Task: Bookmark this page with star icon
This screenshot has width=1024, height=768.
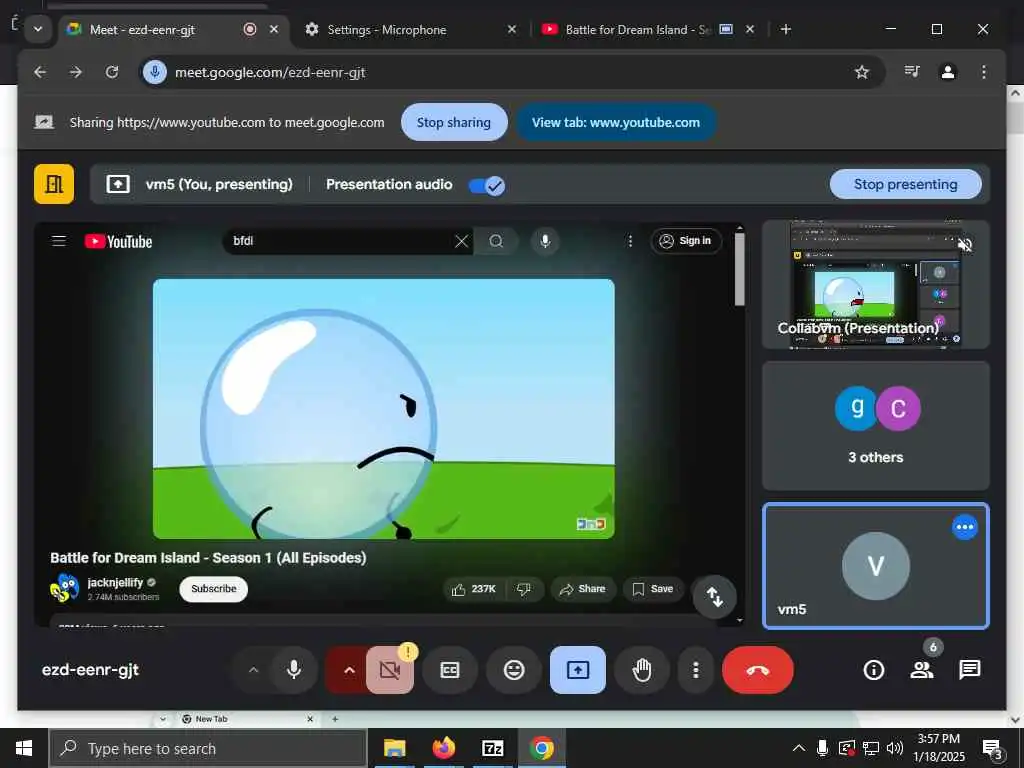Action: [862, 72]
